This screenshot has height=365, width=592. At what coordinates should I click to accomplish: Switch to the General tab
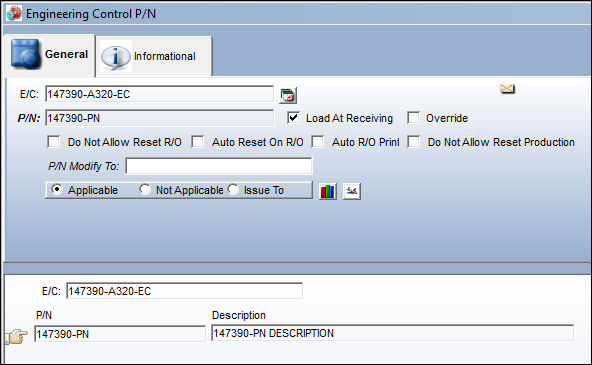(x=49, y=55)
